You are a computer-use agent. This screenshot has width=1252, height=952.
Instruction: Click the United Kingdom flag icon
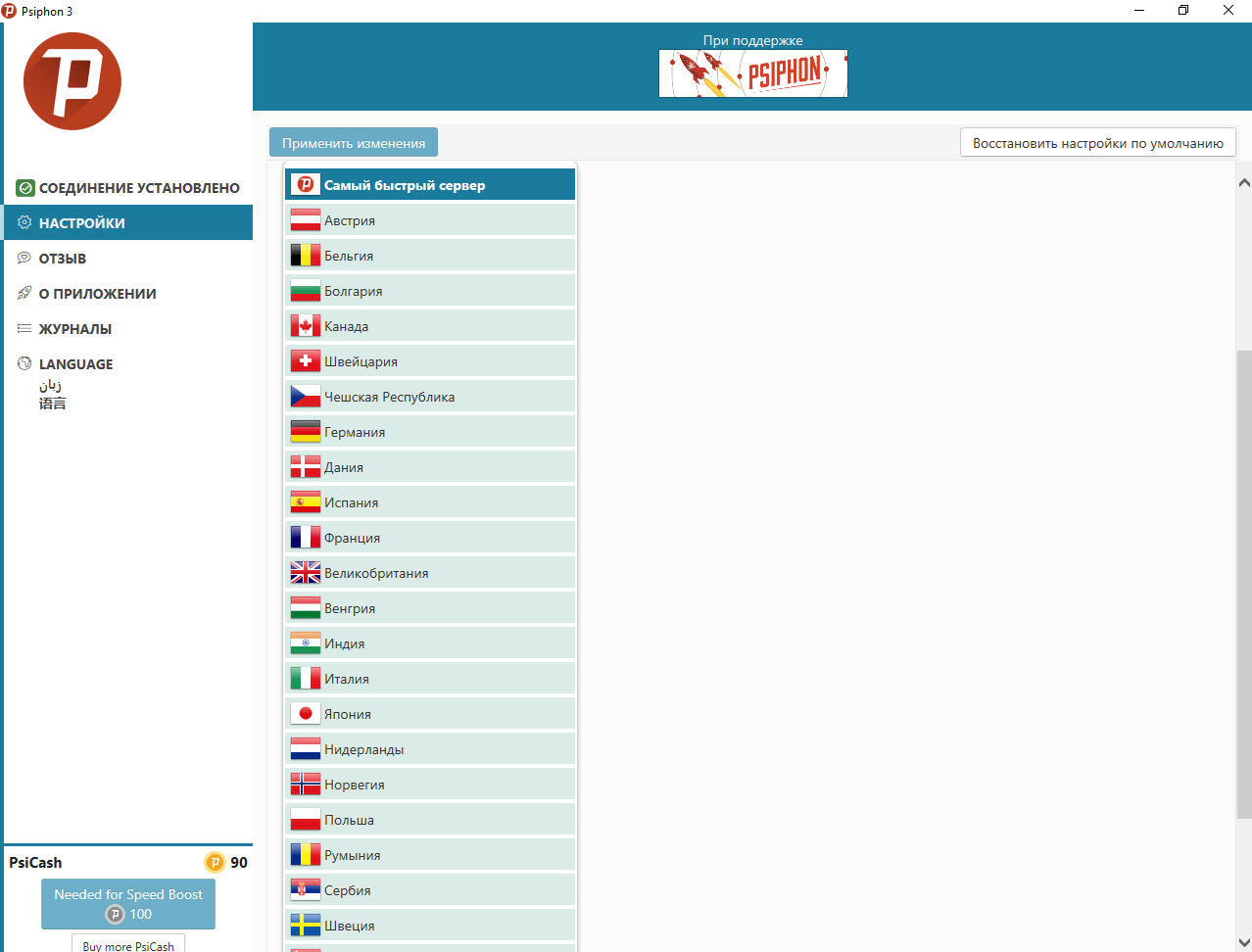pyautogui.click(x=306, y=573)
